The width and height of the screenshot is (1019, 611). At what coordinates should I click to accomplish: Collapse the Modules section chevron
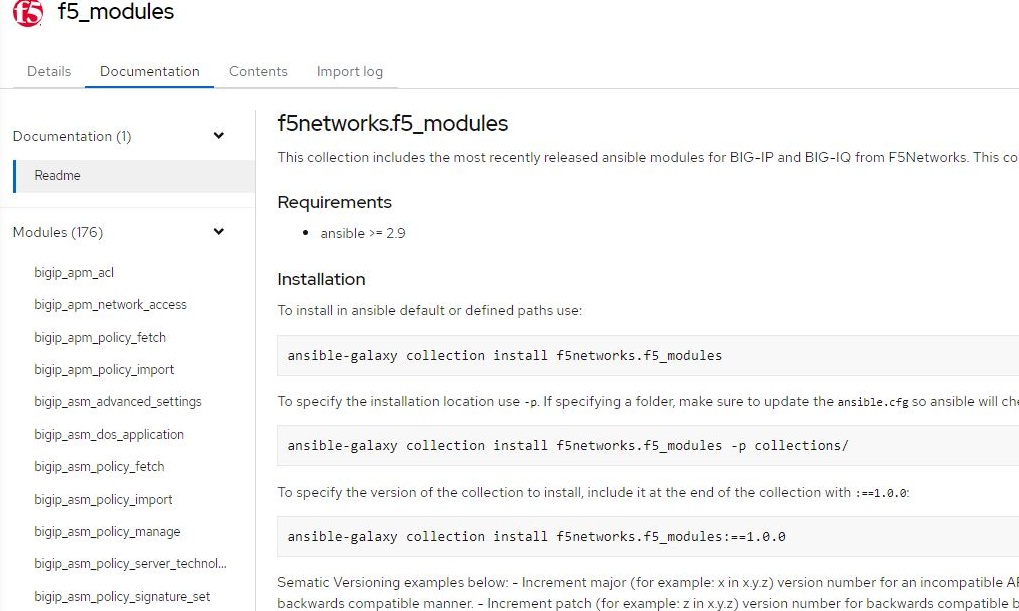click(x=219, y=232)
